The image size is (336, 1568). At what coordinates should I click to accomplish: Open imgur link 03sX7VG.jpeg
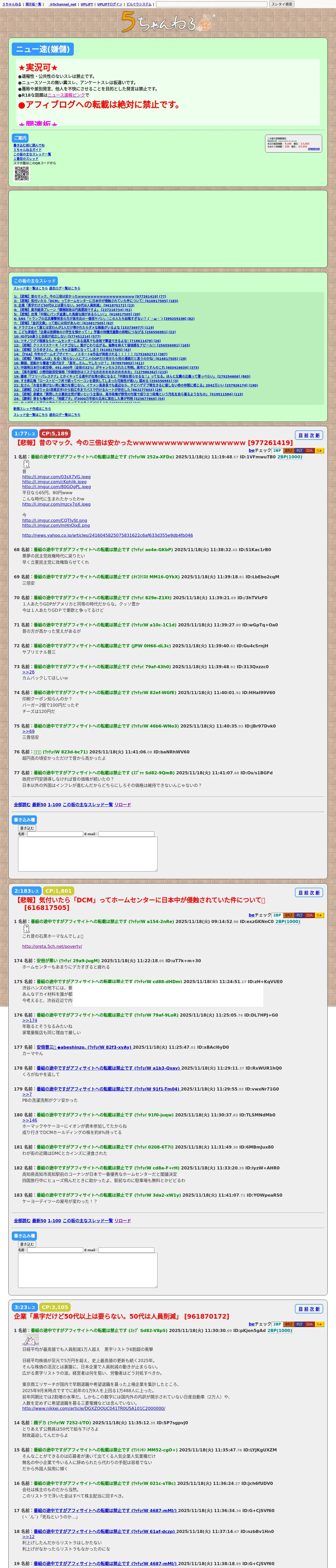coord(56,477)
